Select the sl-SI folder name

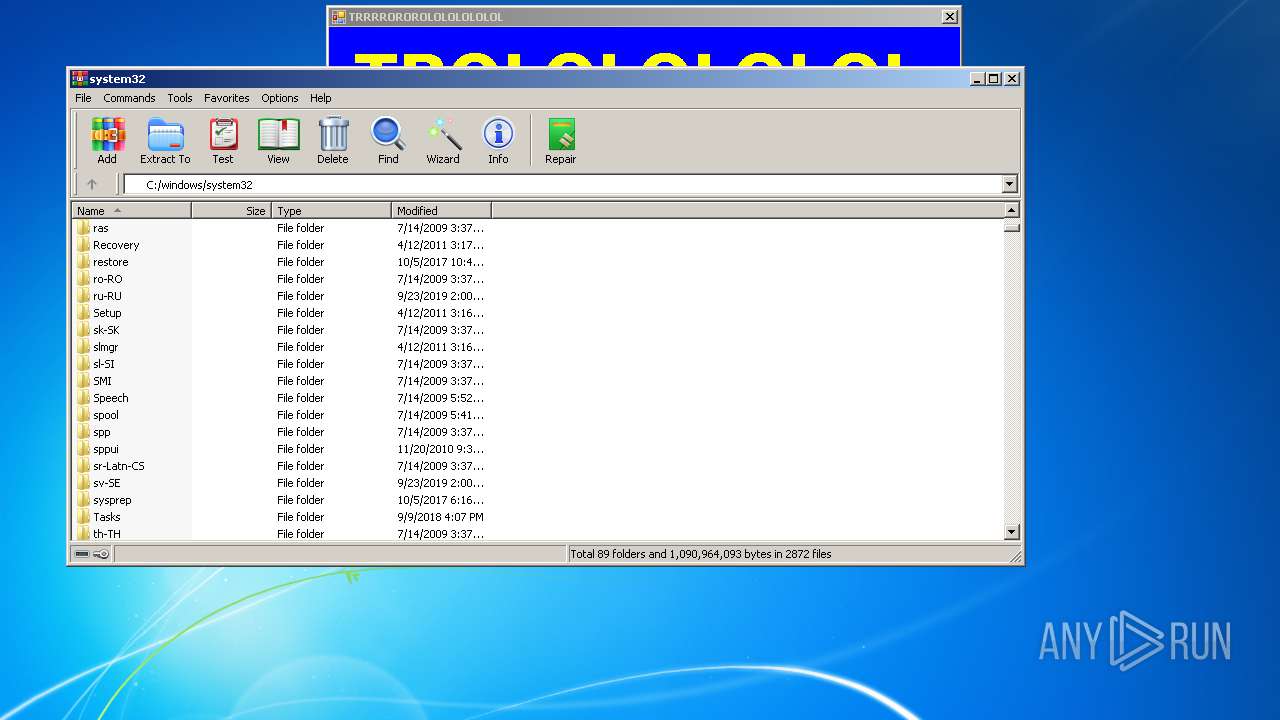[104, 364]
